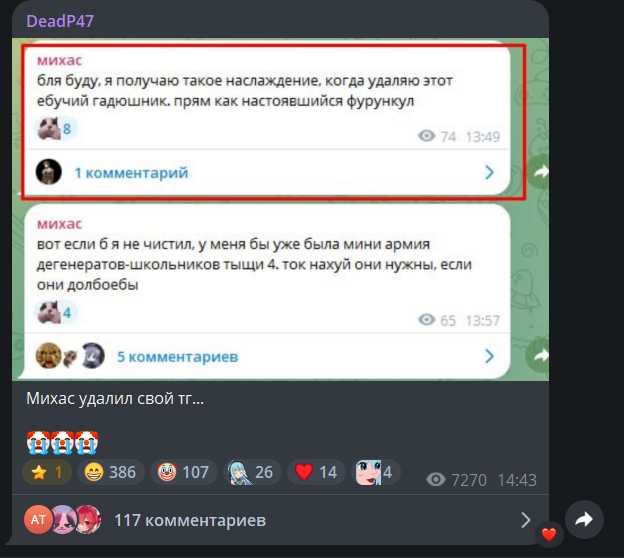
Task: Click the cat reaction with count 4
Action: point(56,312)
